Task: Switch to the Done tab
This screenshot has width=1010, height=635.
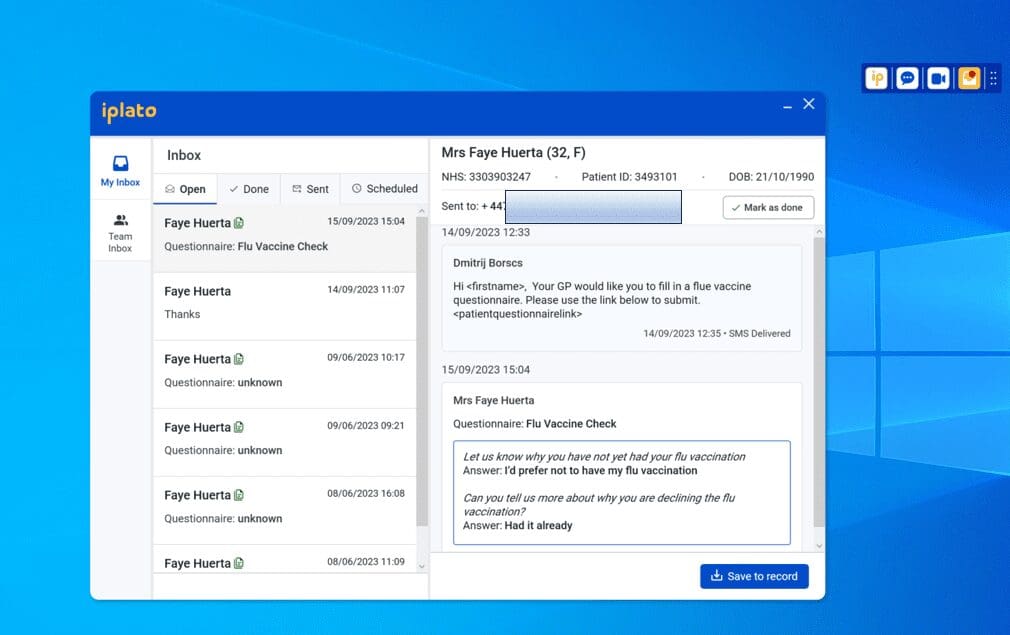Action: click(249, 189)
